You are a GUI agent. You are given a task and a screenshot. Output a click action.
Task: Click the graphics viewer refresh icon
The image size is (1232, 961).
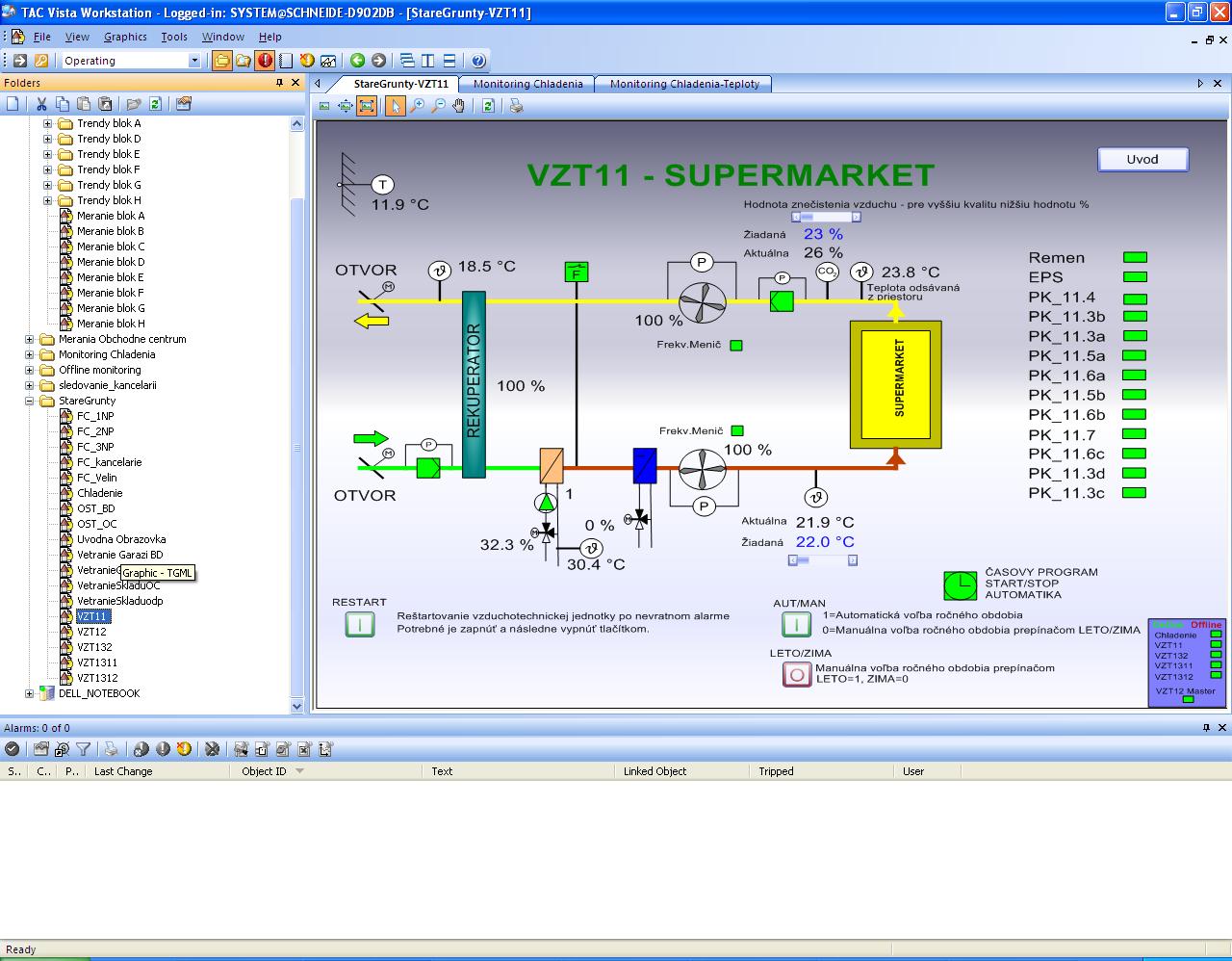click(x=488, y=106)
